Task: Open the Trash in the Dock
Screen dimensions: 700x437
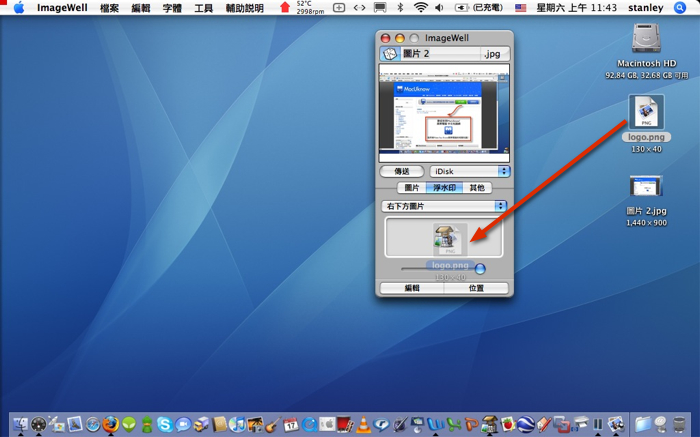Action: [679, 424]
